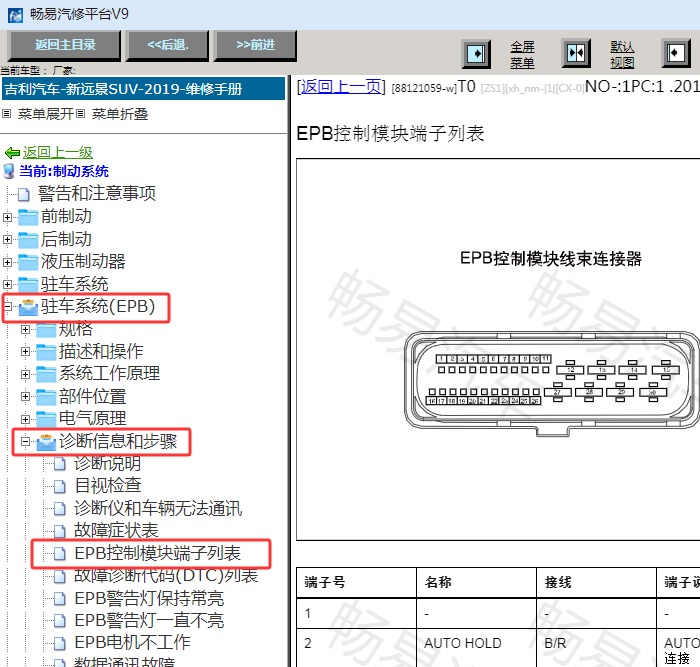
Task: Go back with the <<后退 button
Action: 167,45
